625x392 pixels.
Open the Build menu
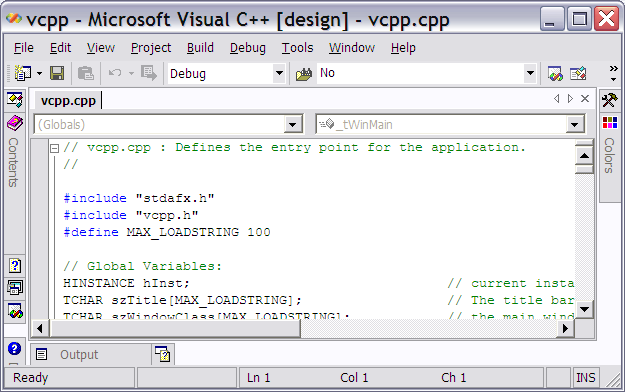(x=200, y=48)
